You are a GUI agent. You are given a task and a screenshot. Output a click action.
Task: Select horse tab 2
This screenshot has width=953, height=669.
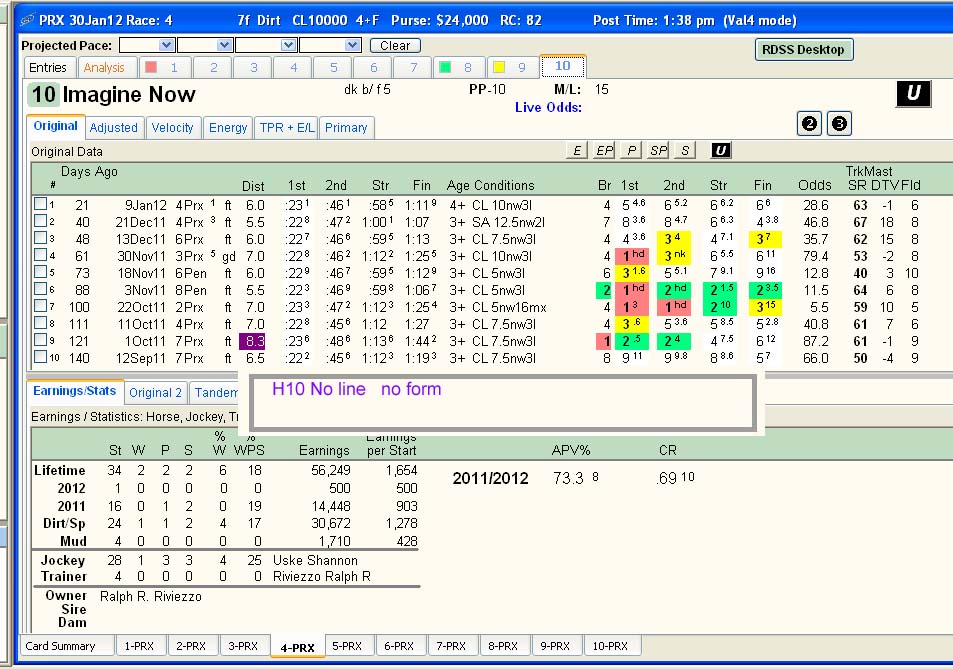pyautogui.click(x=213, y=67)
